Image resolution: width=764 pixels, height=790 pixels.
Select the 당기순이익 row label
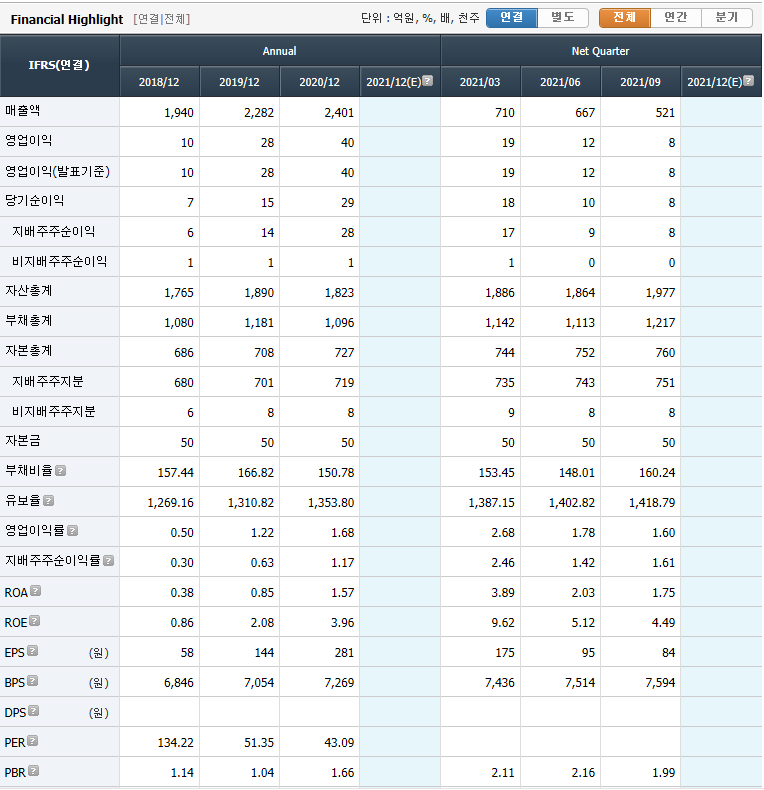[x=34, y=201]
